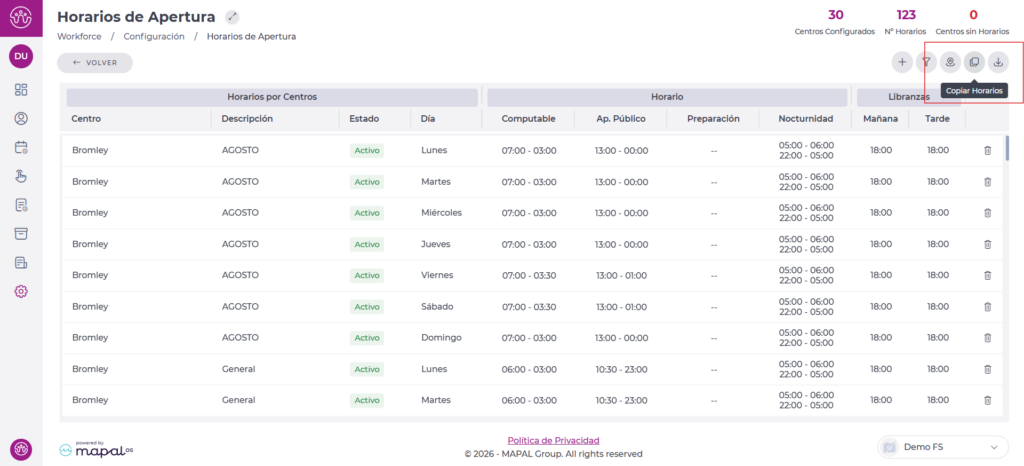Click the Configuración breadcrumb
Screen dimensions: 1024x466
154,36
